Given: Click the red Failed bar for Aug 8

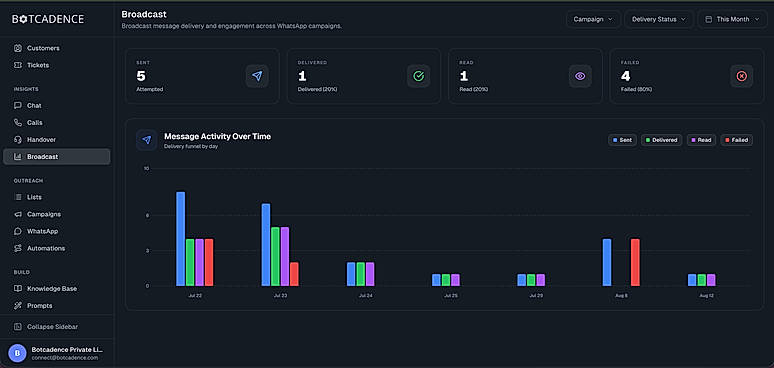Looking at the screenshot, I should (635, 262).
